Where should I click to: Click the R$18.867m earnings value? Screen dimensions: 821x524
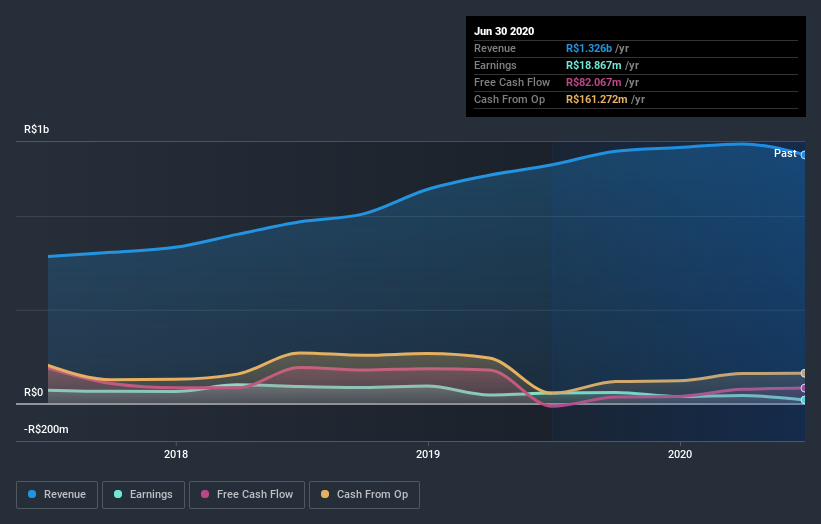(x=594, y=65)
